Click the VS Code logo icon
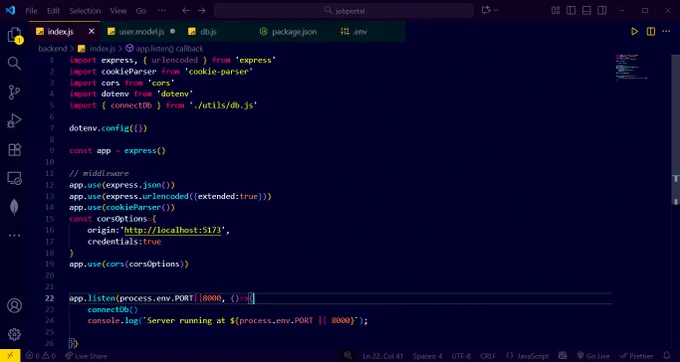This screenshot has height=362, width=680. coord(10,10)
